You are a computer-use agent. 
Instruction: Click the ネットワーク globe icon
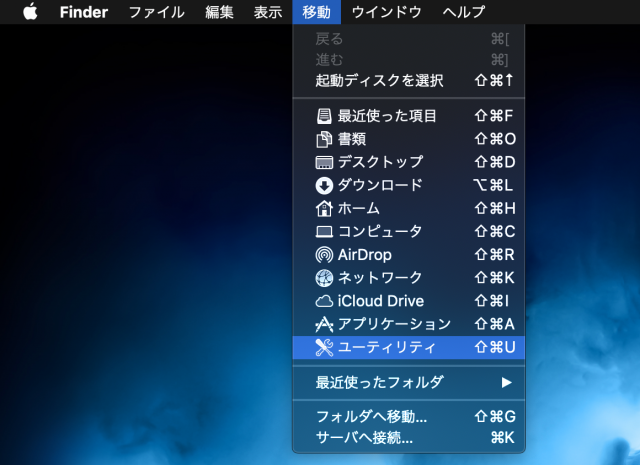(x=324, y=278)
